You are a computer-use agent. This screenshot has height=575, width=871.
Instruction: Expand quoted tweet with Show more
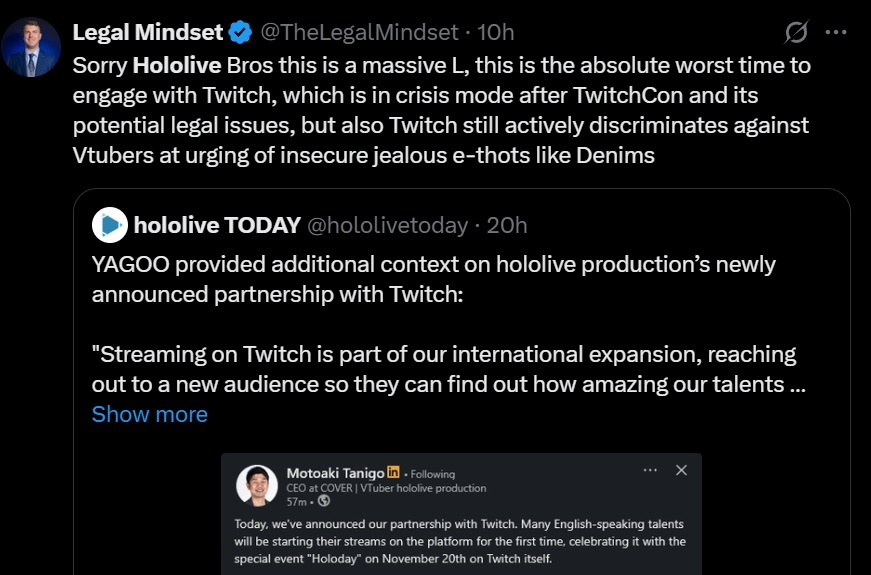coord(150,414)
